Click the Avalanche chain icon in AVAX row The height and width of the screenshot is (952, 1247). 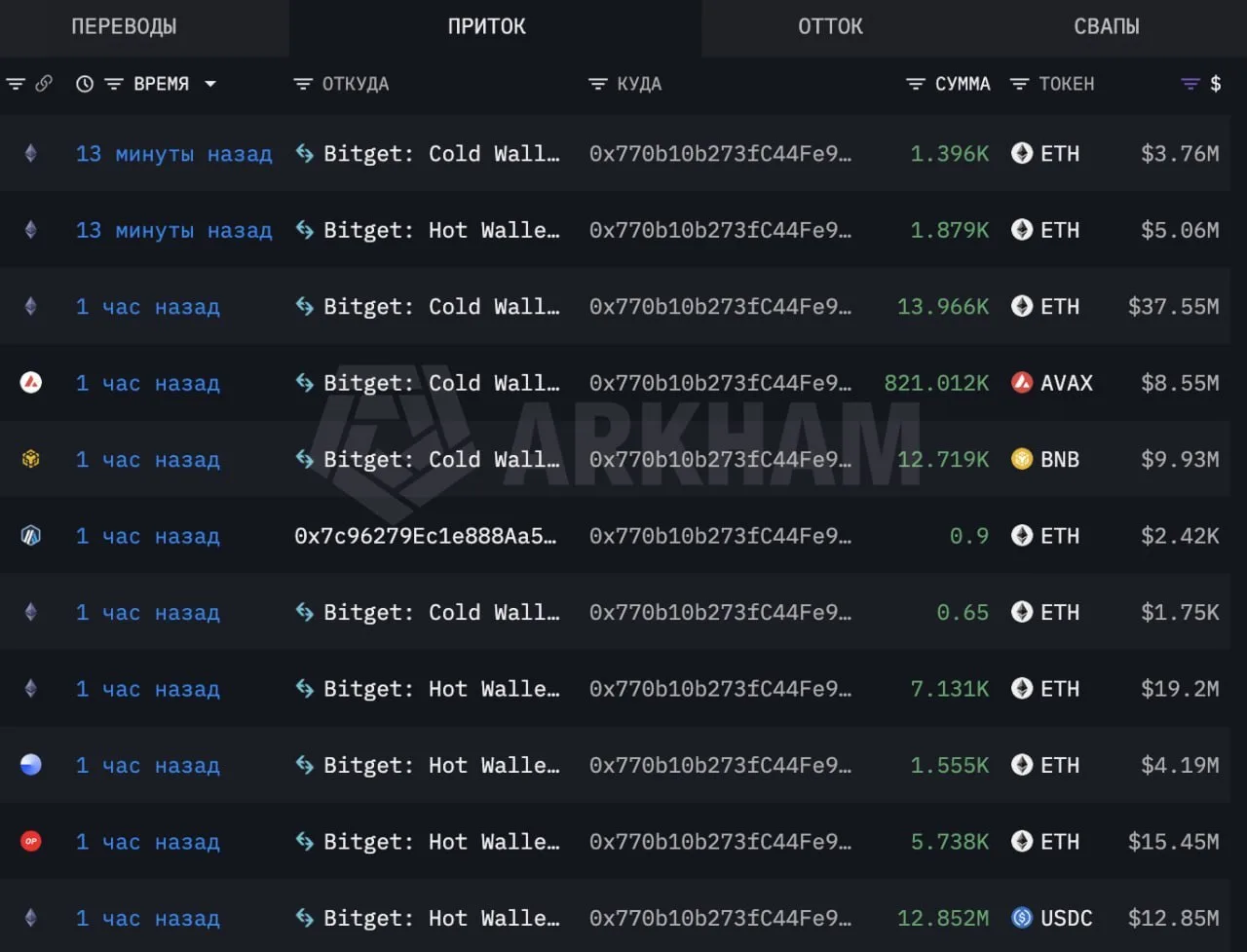31,383
